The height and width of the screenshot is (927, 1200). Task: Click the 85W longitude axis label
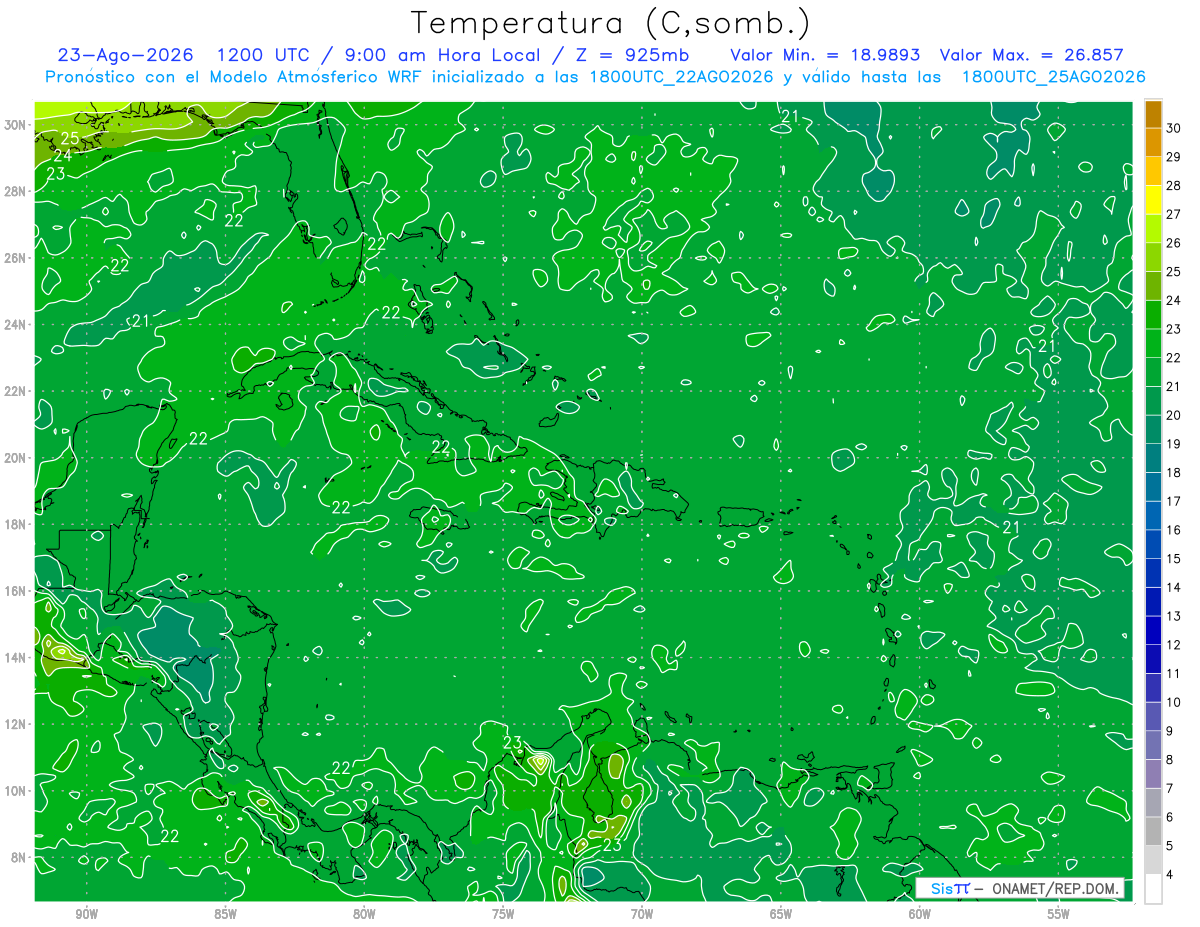pos(226,914)
